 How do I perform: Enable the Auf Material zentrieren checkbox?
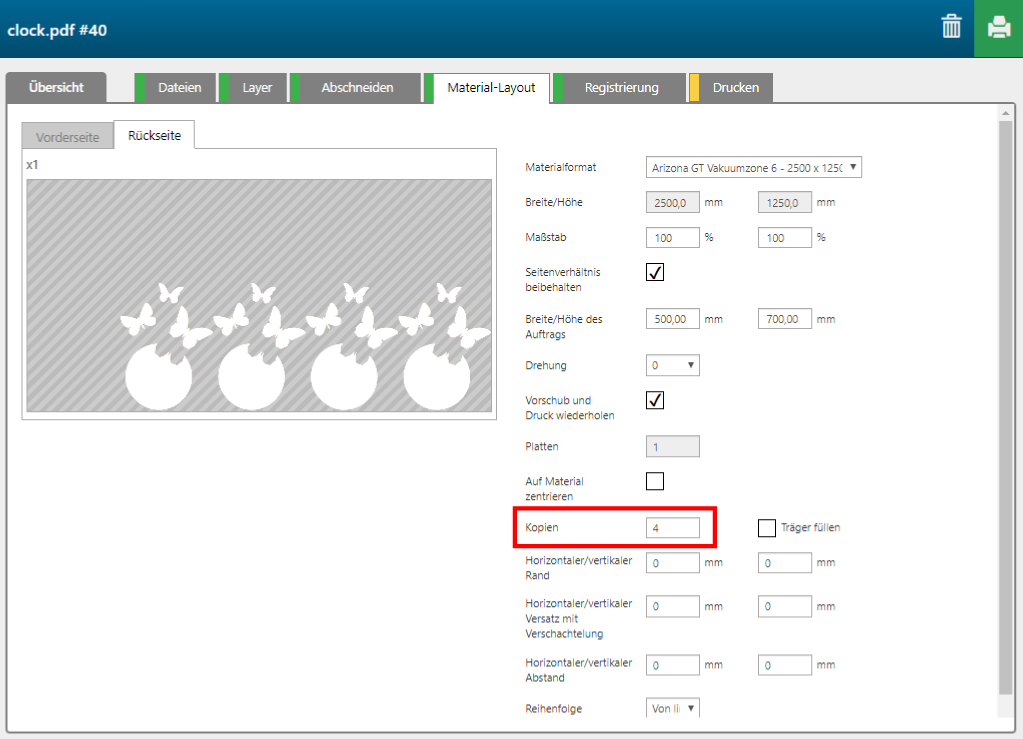point(655,481)
